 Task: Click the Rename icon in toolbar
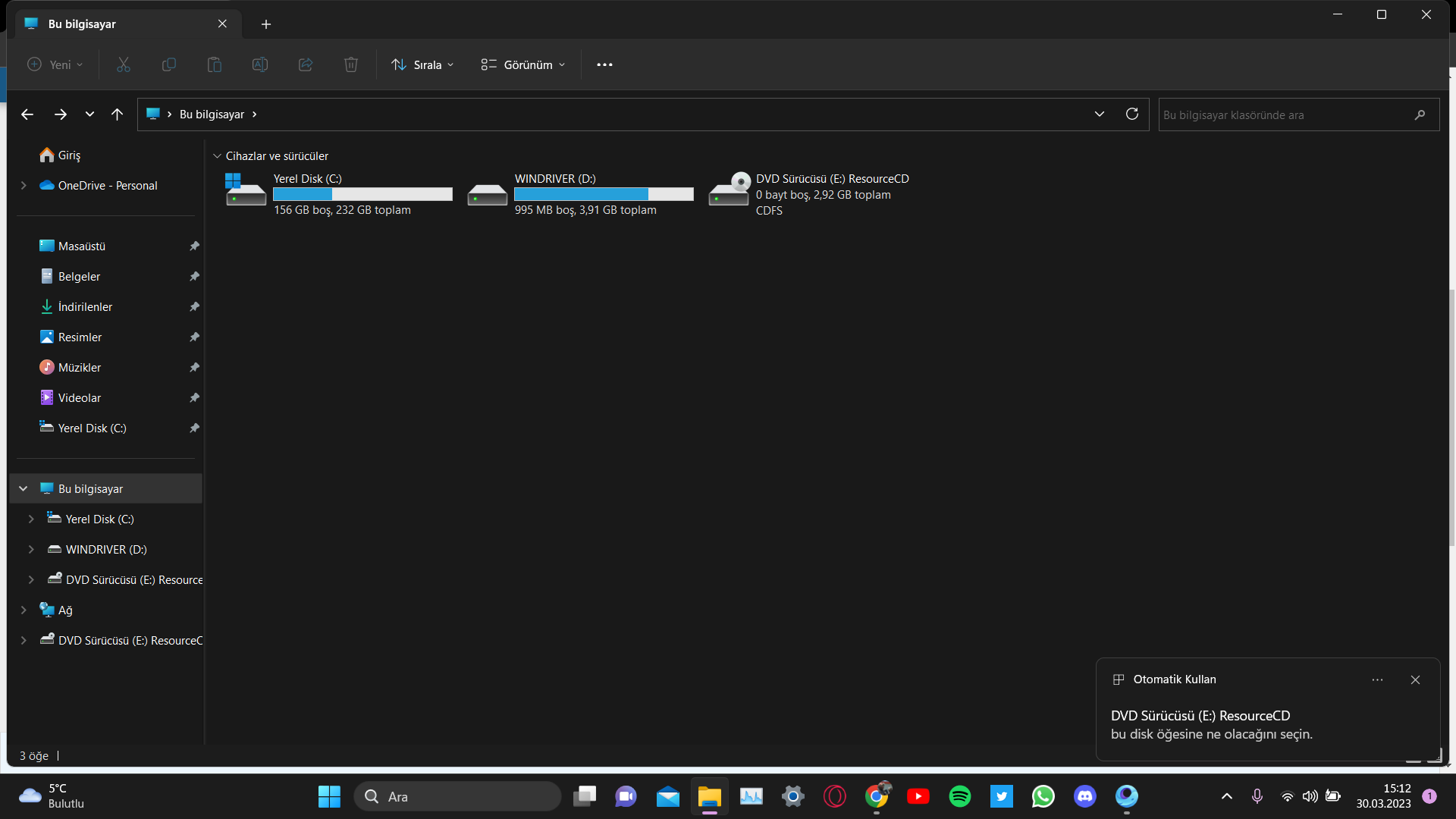260,64
